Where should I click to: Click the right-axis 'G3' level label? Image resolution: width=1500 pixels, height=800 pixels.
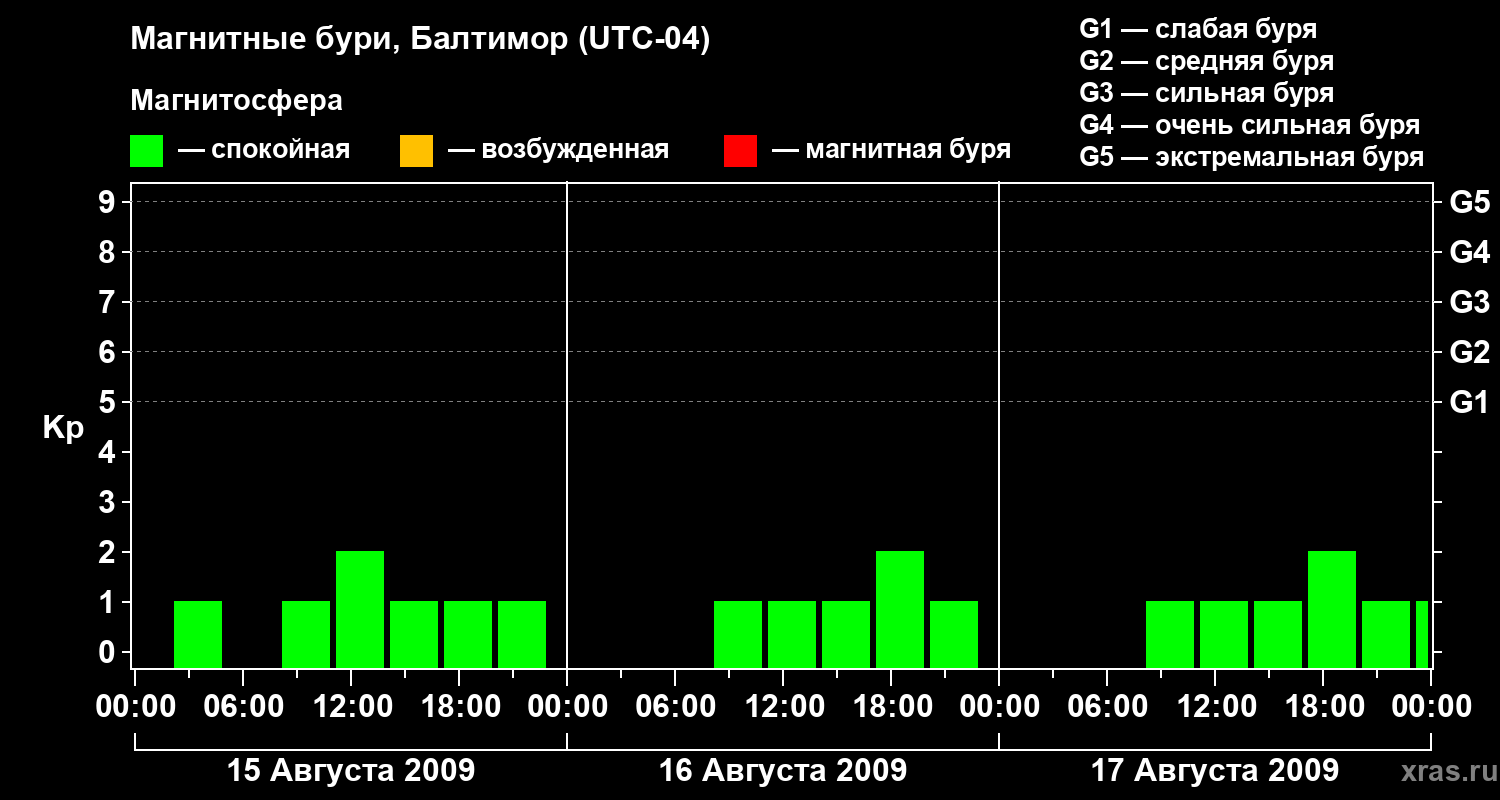point(1470,302)
